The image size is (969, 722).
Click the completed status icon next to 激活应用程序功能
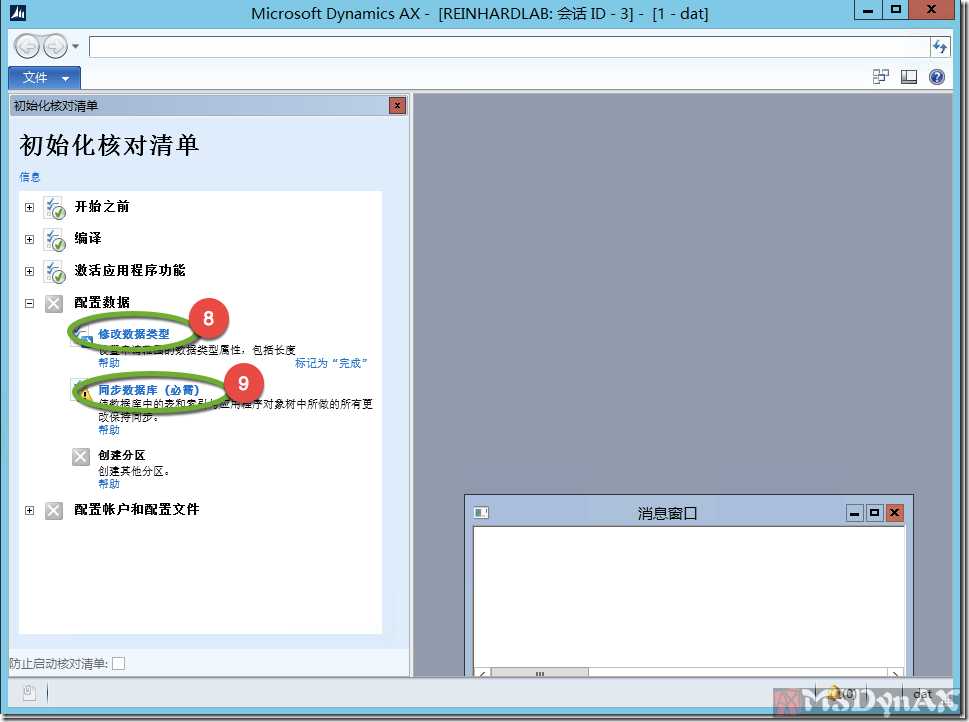click(x=54, y=272)
